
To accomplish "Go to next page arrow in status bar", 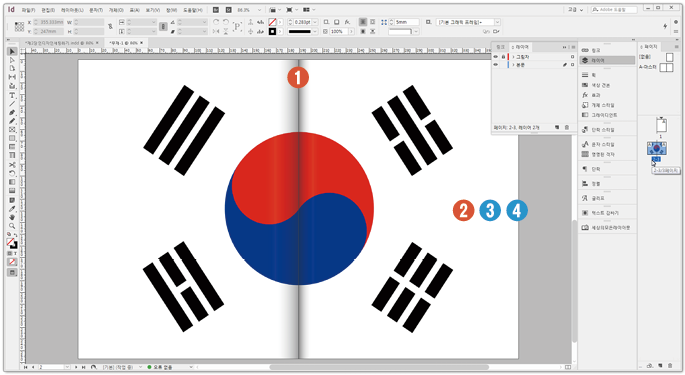I will [x=76, y=367].
